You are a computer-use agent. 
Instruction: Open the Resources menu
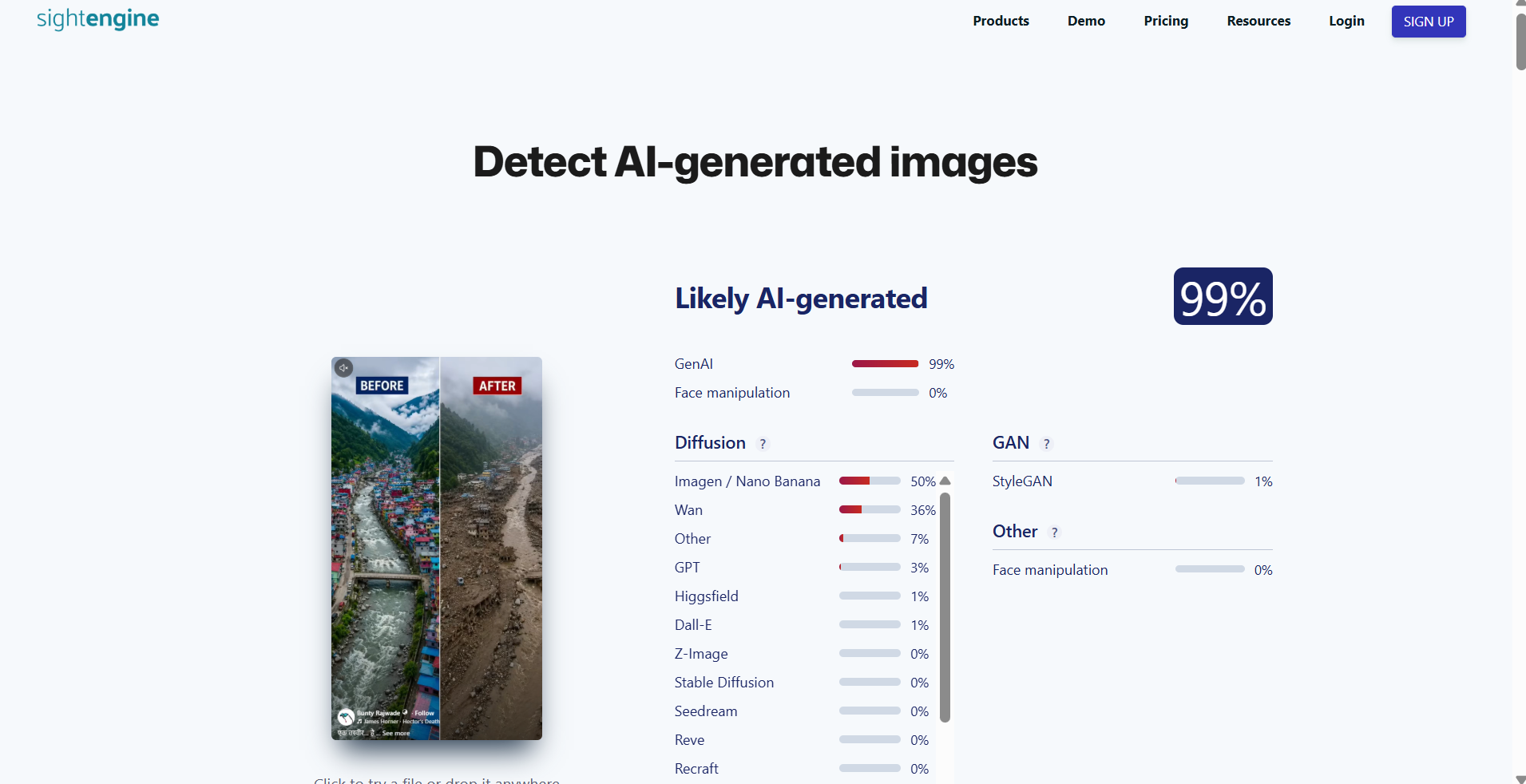click(1258, 21)
